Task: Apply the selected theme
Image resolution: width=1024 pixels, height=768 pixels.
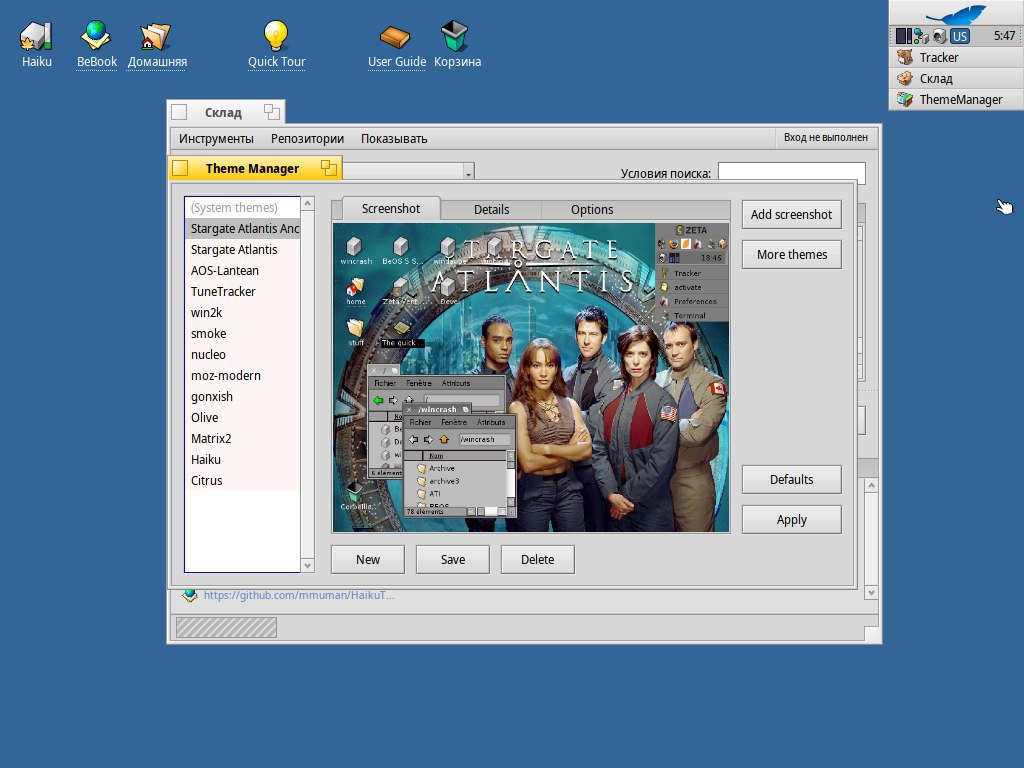Action: pyautogui.click(x=791, y=520)
